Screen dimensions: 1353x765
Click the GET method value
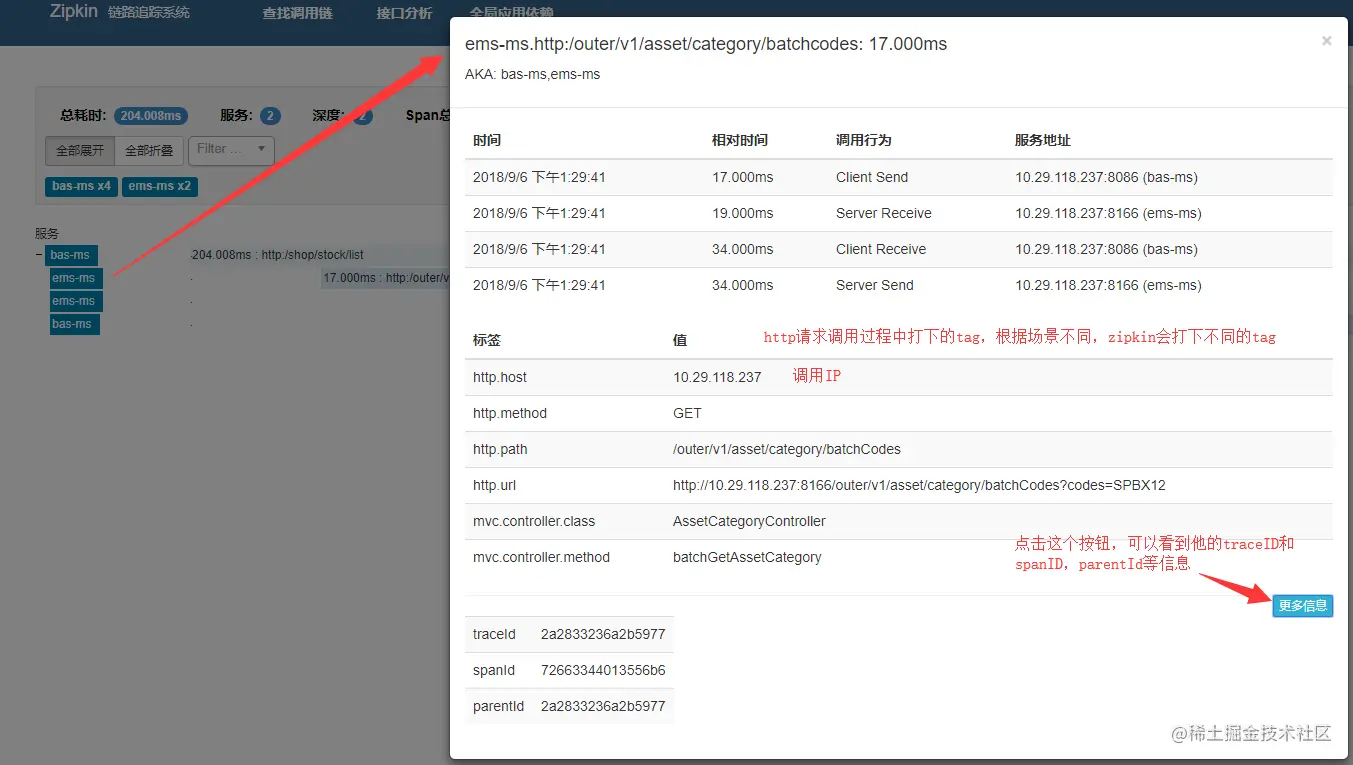[687, 413]
